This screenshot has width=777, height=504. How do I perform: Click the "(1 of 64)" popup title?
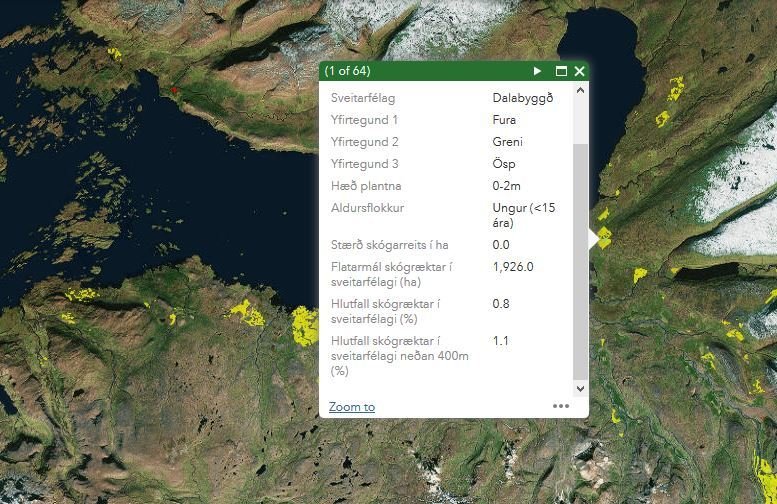click(347, 71)
